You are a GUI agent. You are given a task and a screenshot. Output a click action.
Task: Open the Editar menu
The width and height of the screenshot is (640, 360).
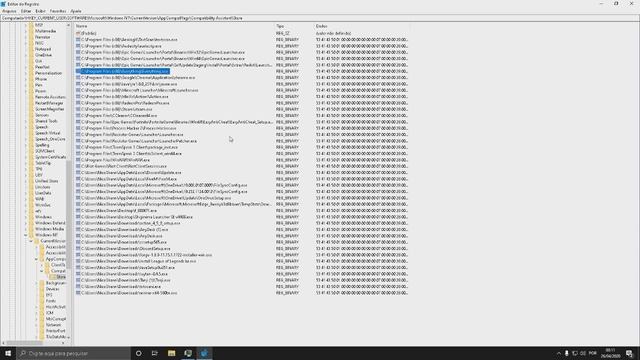(x=26, y=11)
